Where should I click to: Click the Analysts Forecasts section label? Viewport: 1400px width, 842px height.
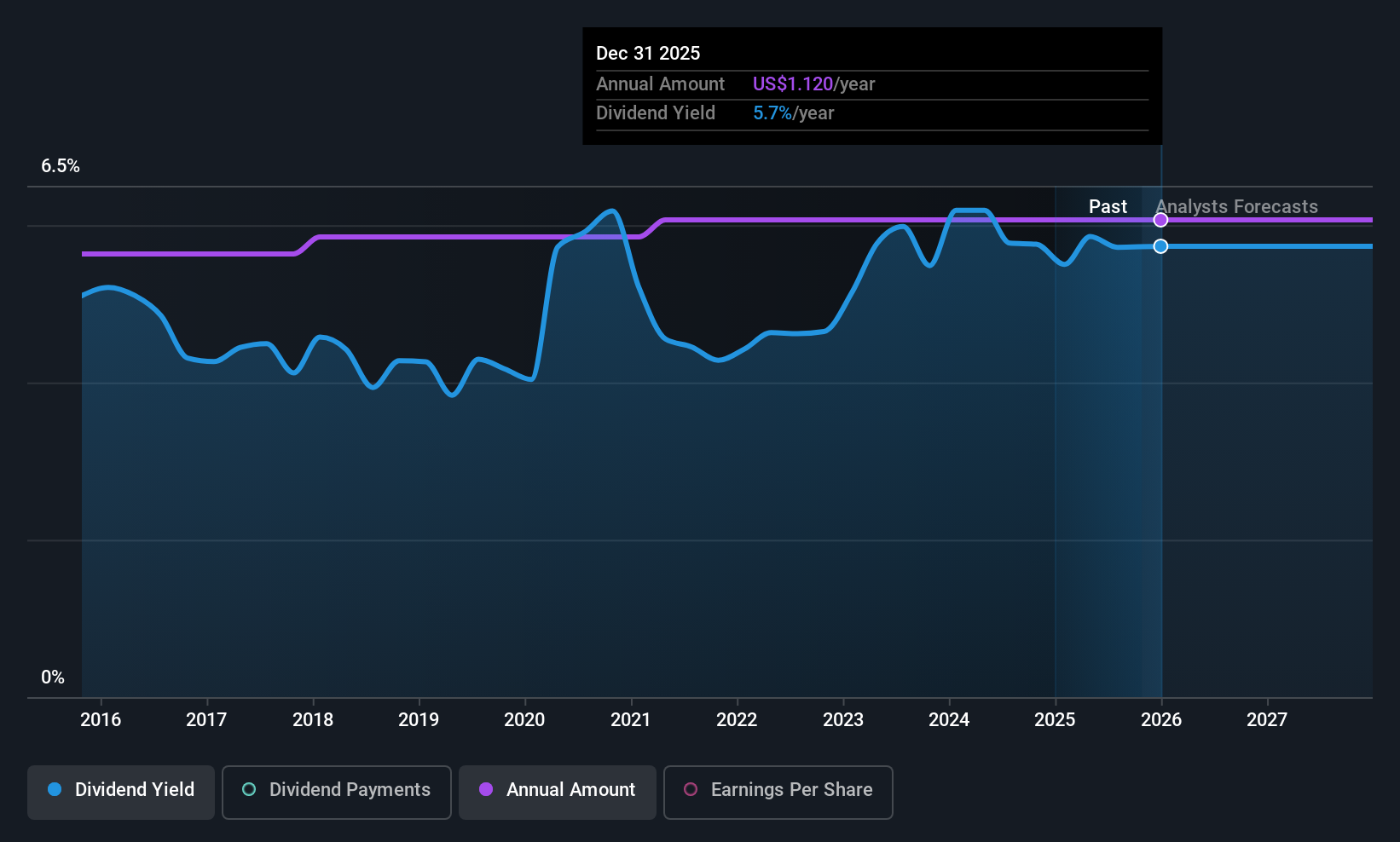coord(1236,206)
